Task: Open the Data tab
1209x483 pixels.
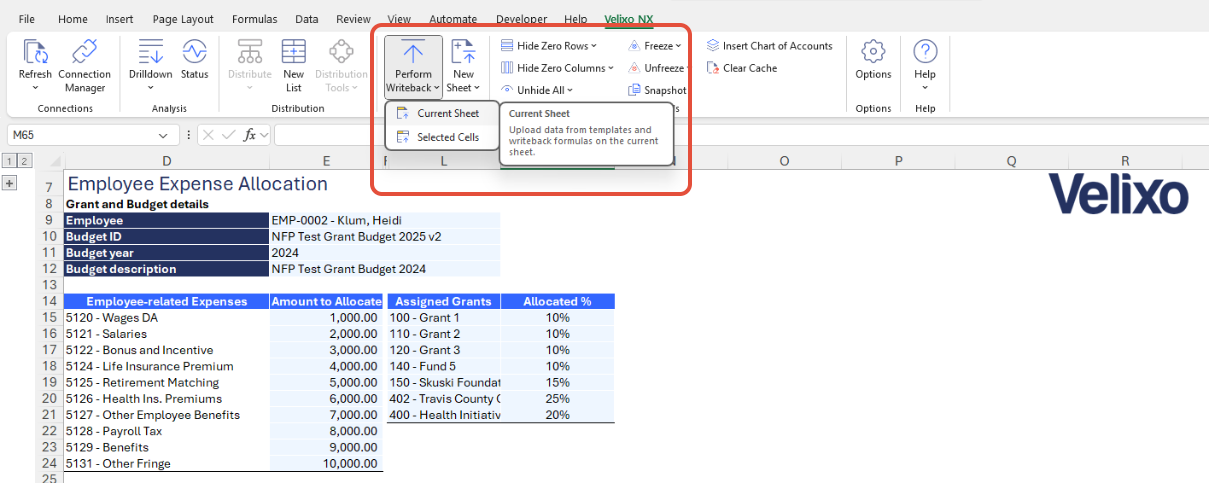Action: coord(307,19)
